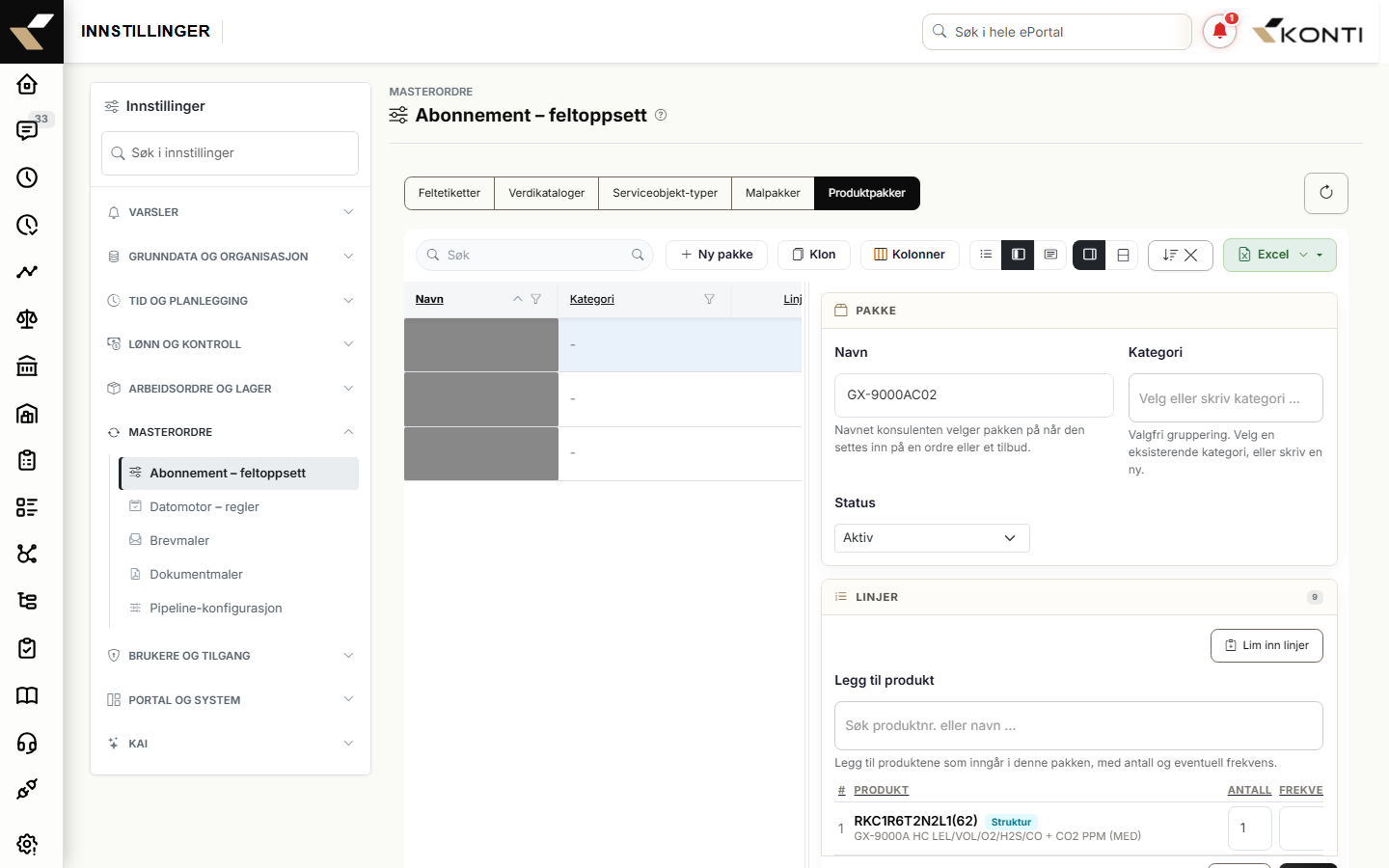The height and width of the screenshot is (868, 1389).
Task: Select the side detail panel layout icon
Action: coord(1089,255)
